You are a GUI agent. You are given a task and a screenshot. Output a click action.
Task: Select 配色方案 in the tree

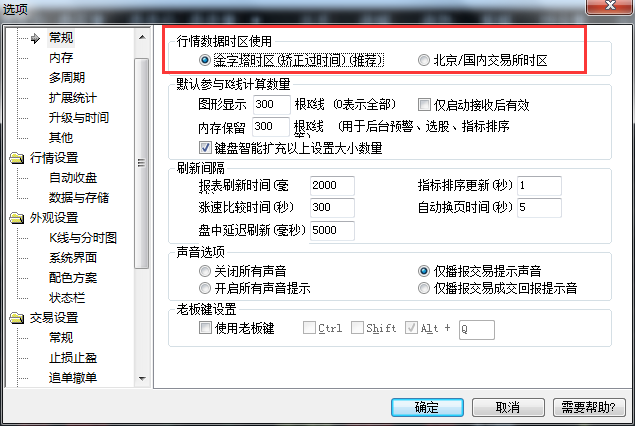tap(73, 278)
